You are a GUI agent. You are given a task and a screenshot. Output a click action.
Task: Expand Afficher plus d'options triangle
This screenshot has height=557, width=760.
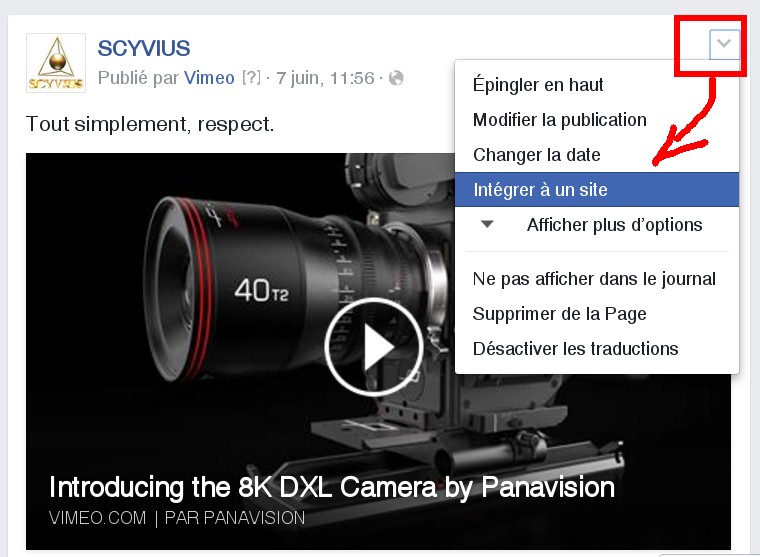click(487, 224)
